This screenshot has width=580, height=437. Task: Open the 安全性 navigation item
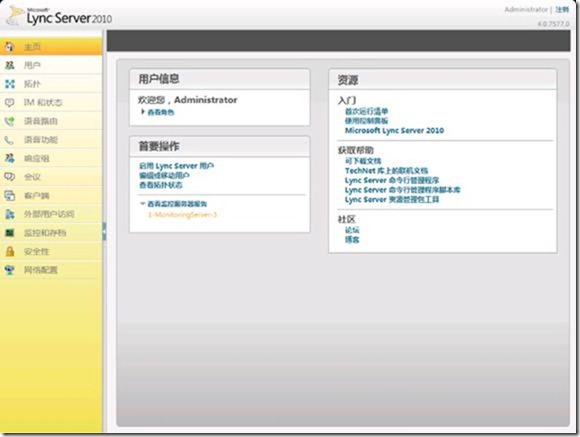click(x=51, y=252)
